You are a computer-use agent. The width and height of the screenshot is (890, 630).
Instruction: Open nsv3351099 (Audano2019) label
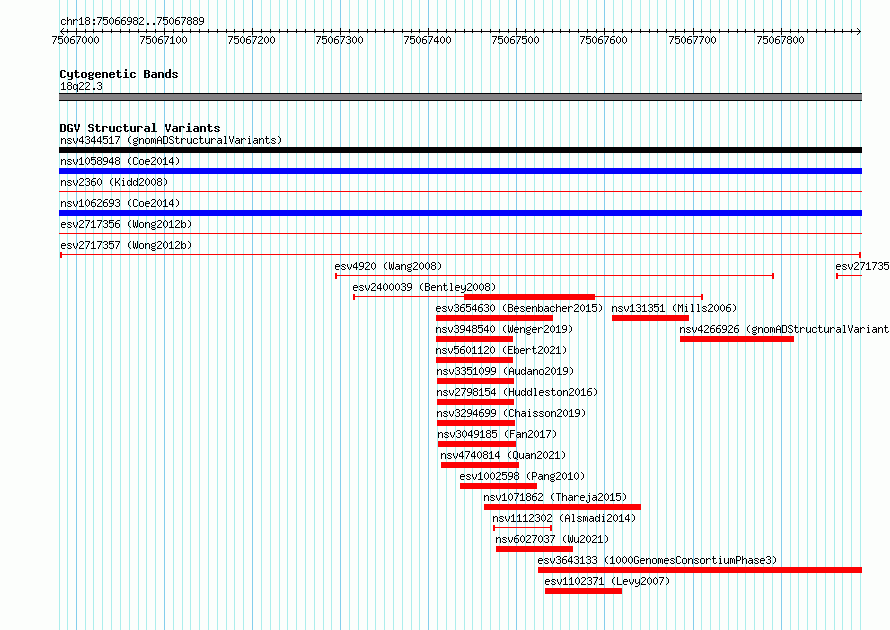click(505, 371)
